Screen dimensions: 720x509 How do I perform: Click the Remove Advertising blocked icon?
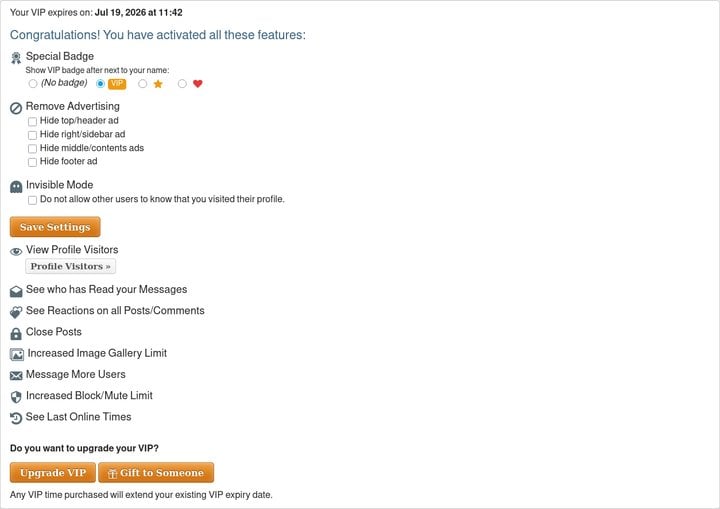(x=16, y=107)
